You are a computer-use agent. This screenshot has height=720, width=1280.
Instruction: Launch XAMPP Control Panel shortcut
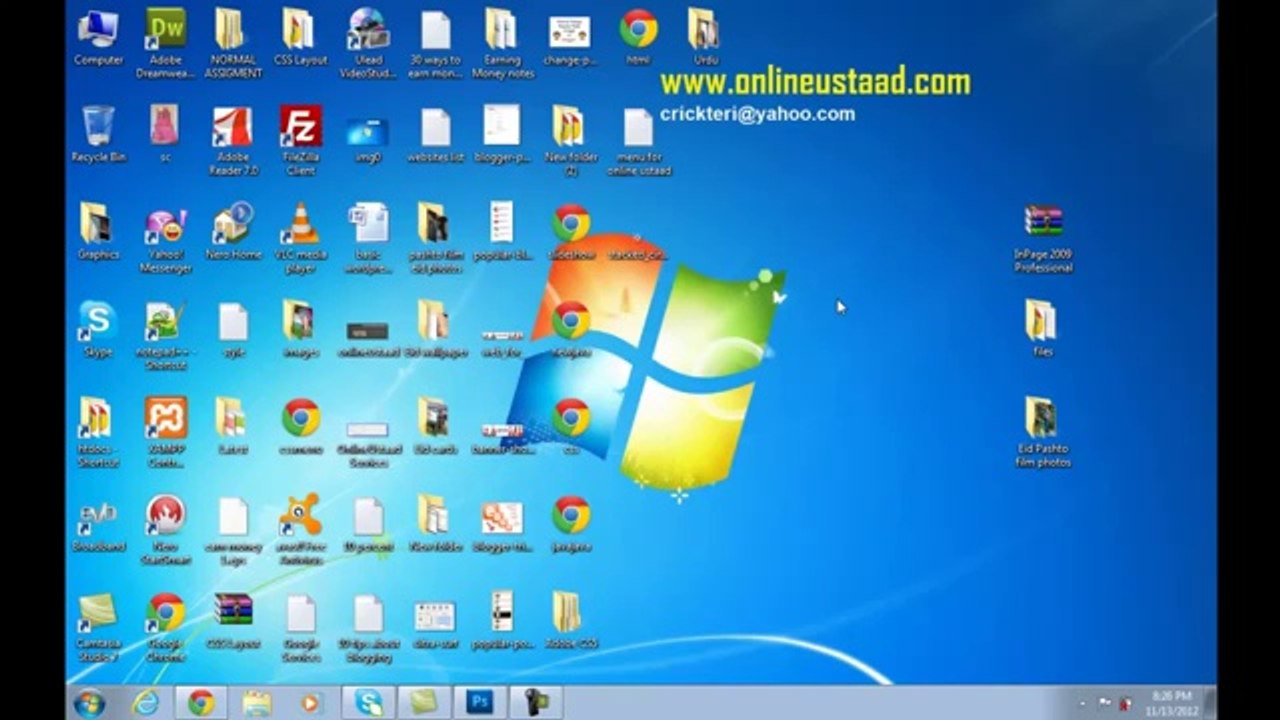click(165, 432)
